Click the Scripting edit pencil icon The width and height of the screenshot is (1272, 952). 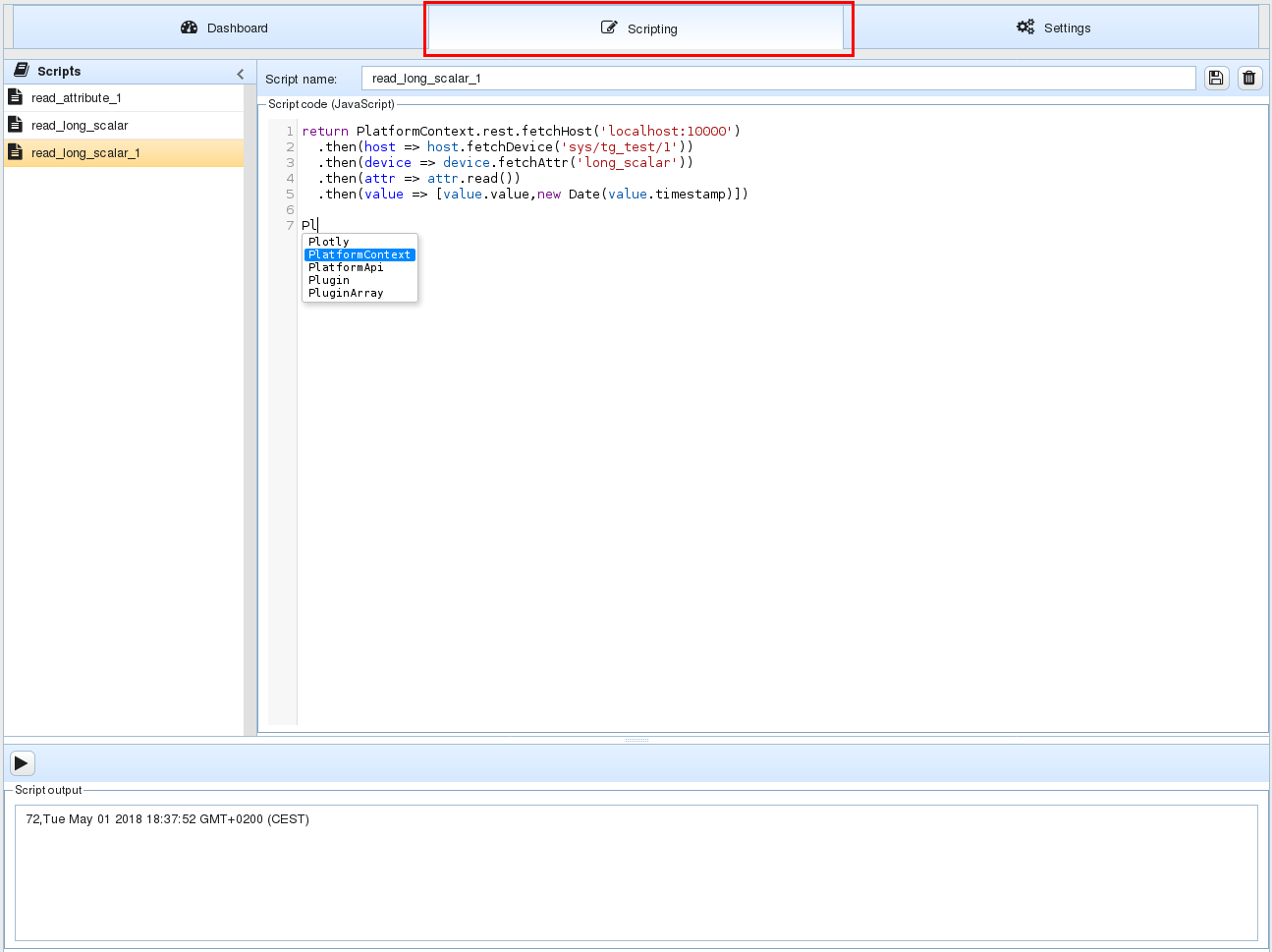(609, 28)
